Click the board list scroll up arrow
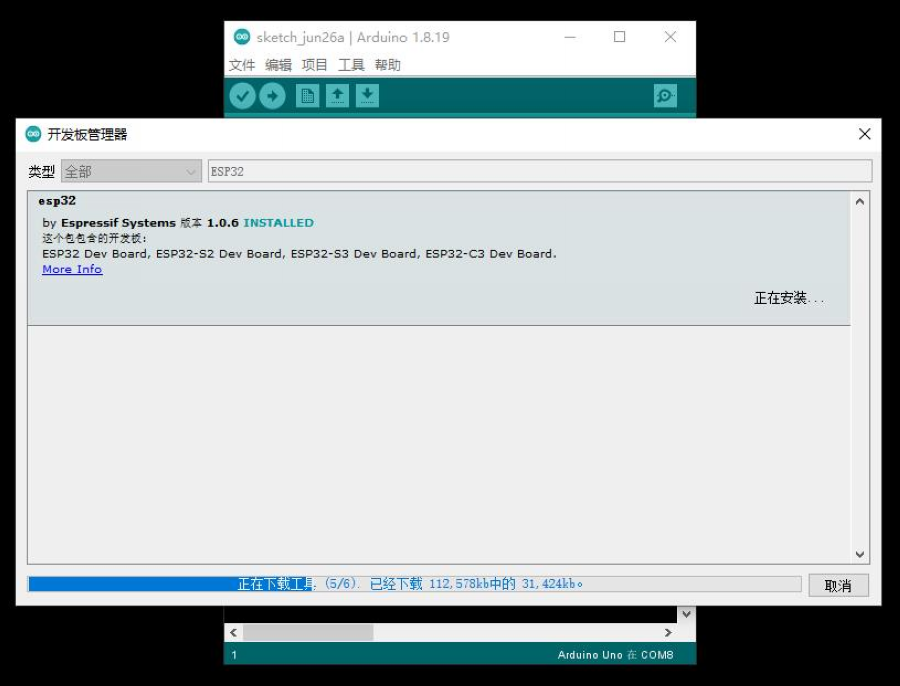The height and width of the screenshot is (686, 900). coord(860,201)
